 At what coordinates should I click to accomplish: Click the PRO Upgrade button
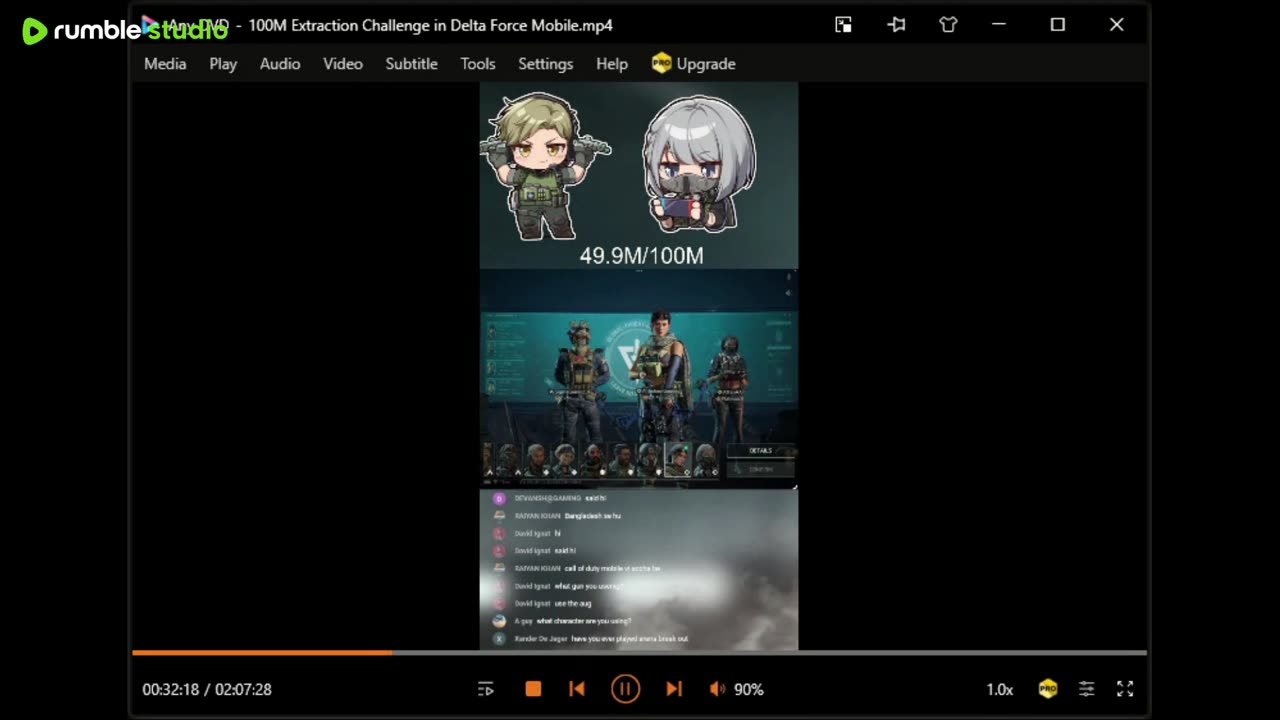pyautogui.click(x=694, y=64)
